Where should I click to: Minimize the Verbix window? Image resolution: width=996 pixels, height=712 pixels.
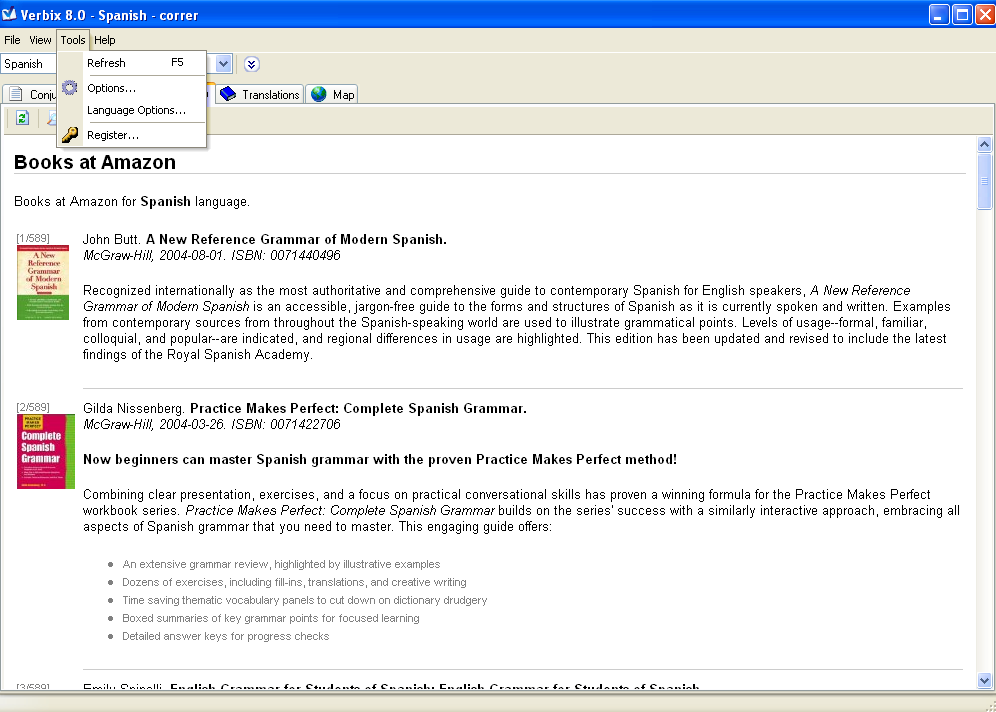939,15
